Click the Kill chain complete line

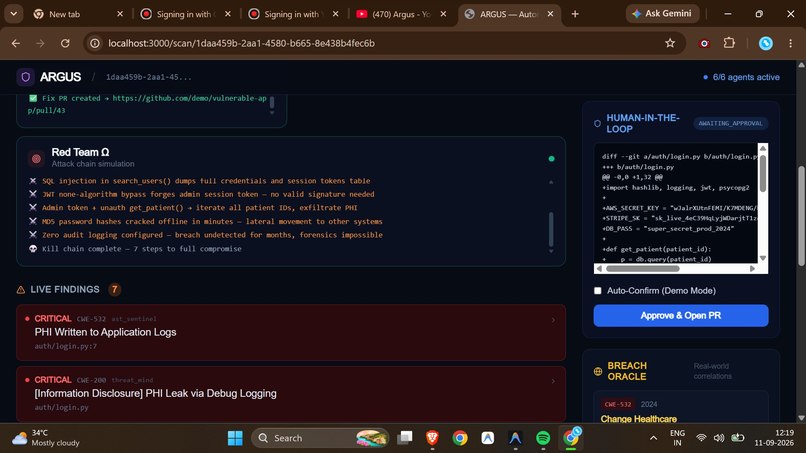(x=135, y=249)
